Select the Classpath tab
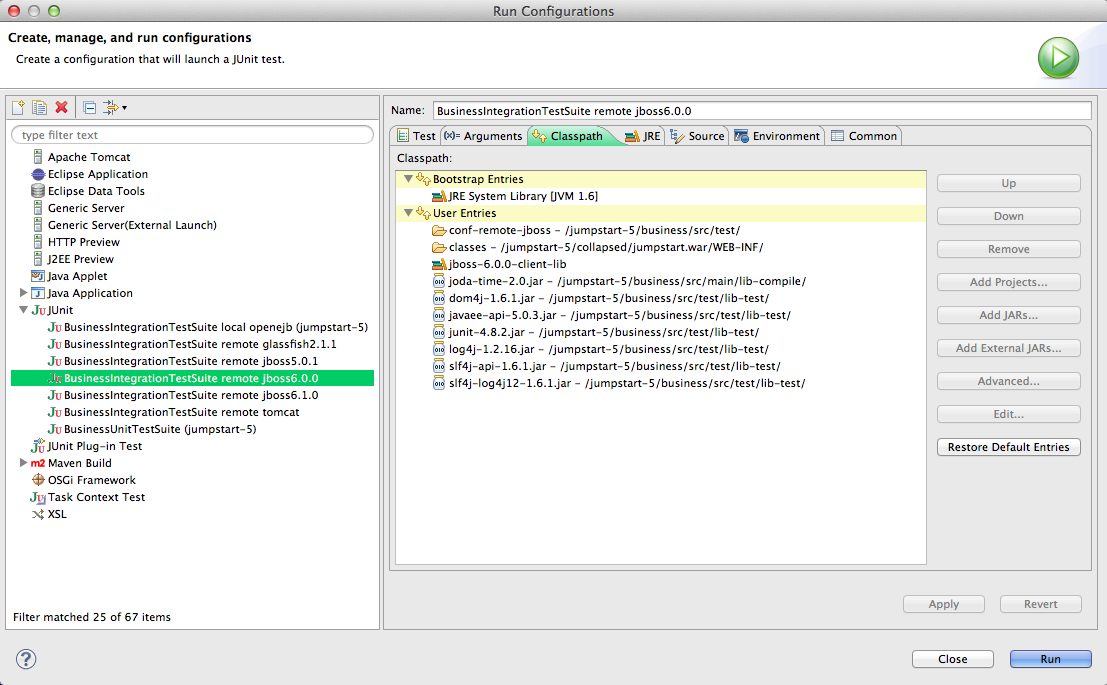Image resolution: width=1107 pixels, height=685 pixels. tap(569, 136)
